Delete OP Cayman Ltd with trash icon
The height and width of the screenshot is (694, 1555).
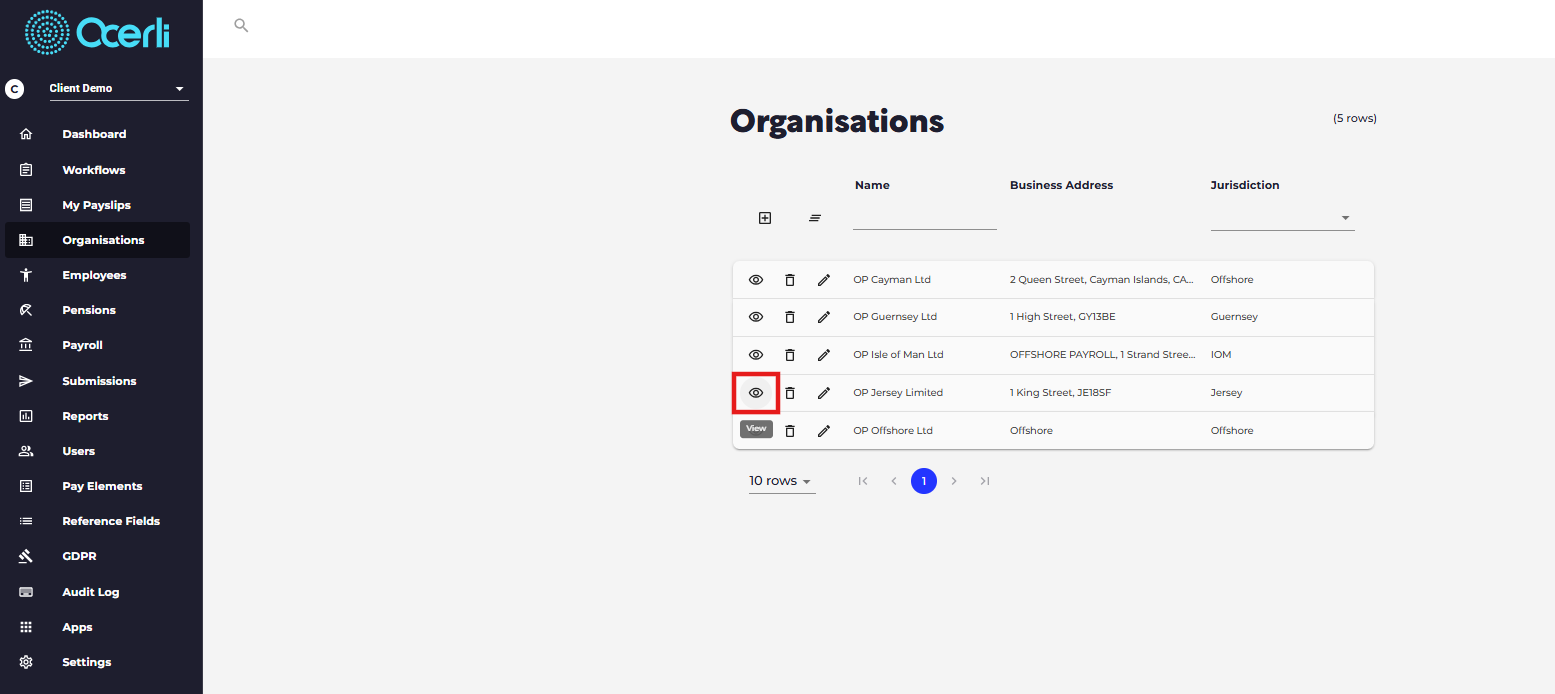790,280
